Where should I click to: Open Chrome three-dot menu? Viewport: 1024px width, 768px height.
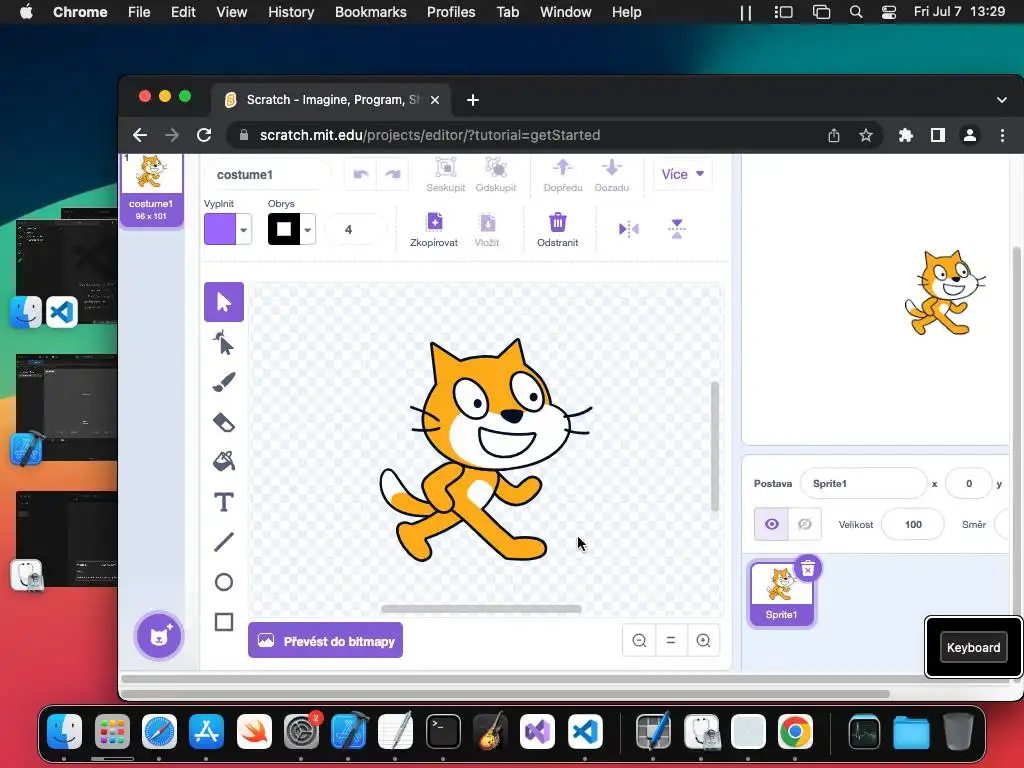[1002, 135]
